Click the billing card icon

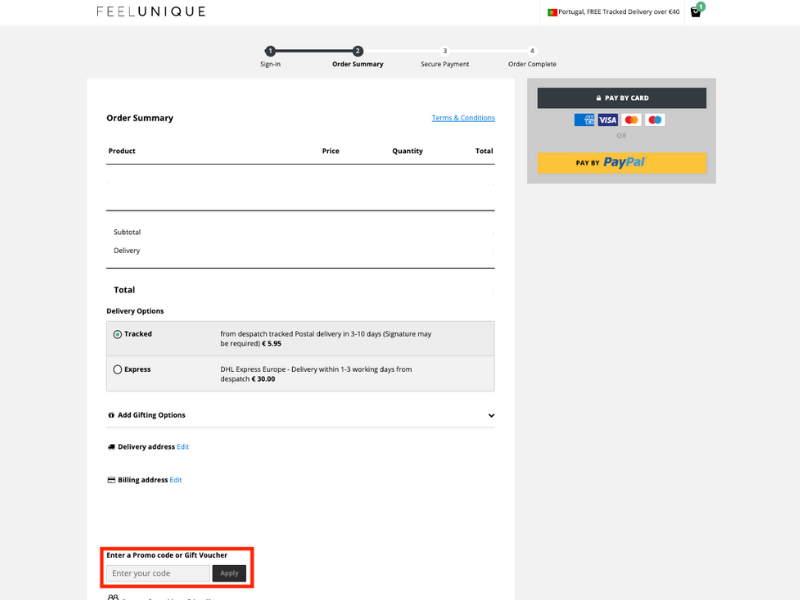[111, 480]
